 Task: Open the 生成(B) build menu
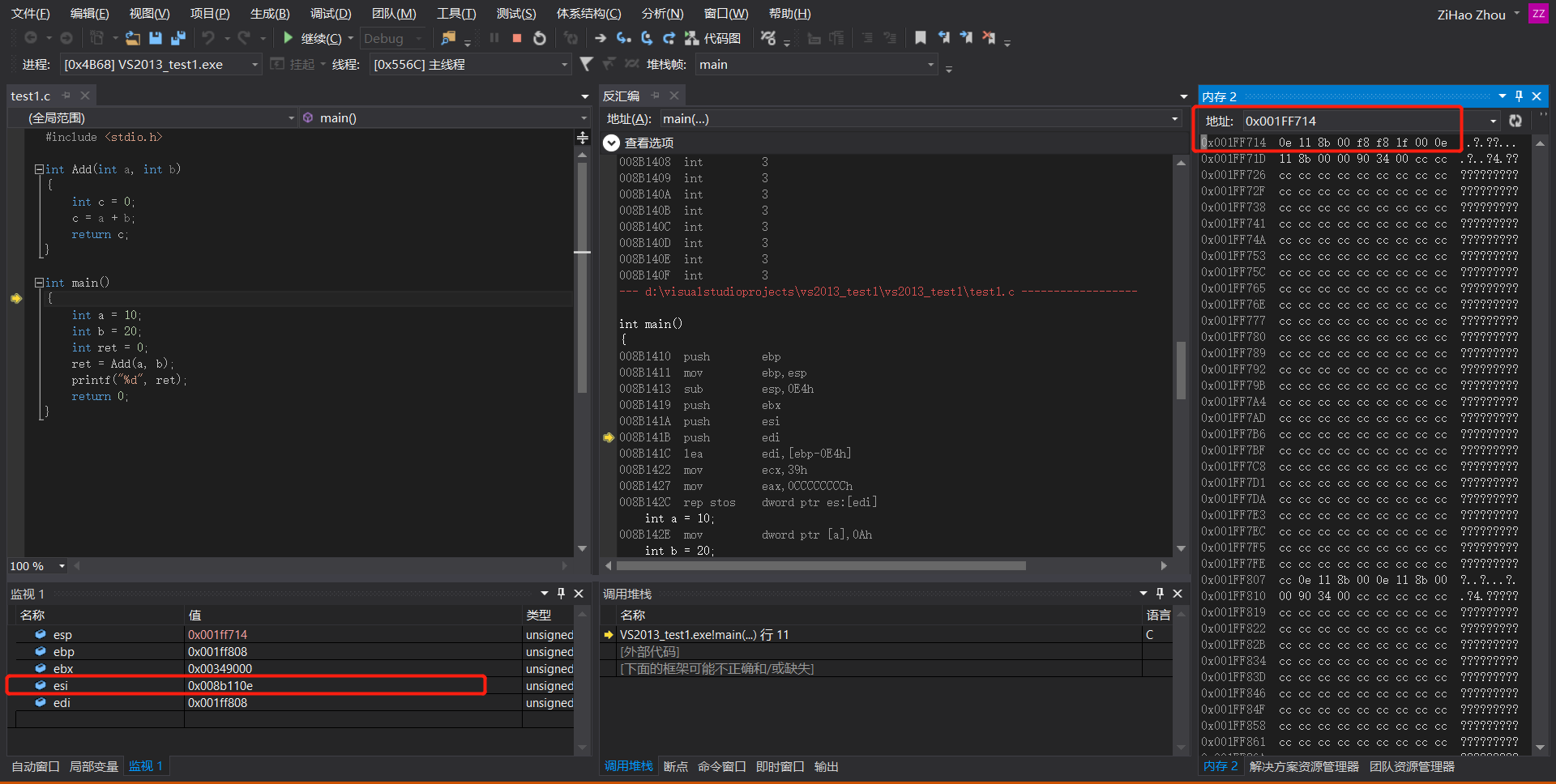click(270, 13)
